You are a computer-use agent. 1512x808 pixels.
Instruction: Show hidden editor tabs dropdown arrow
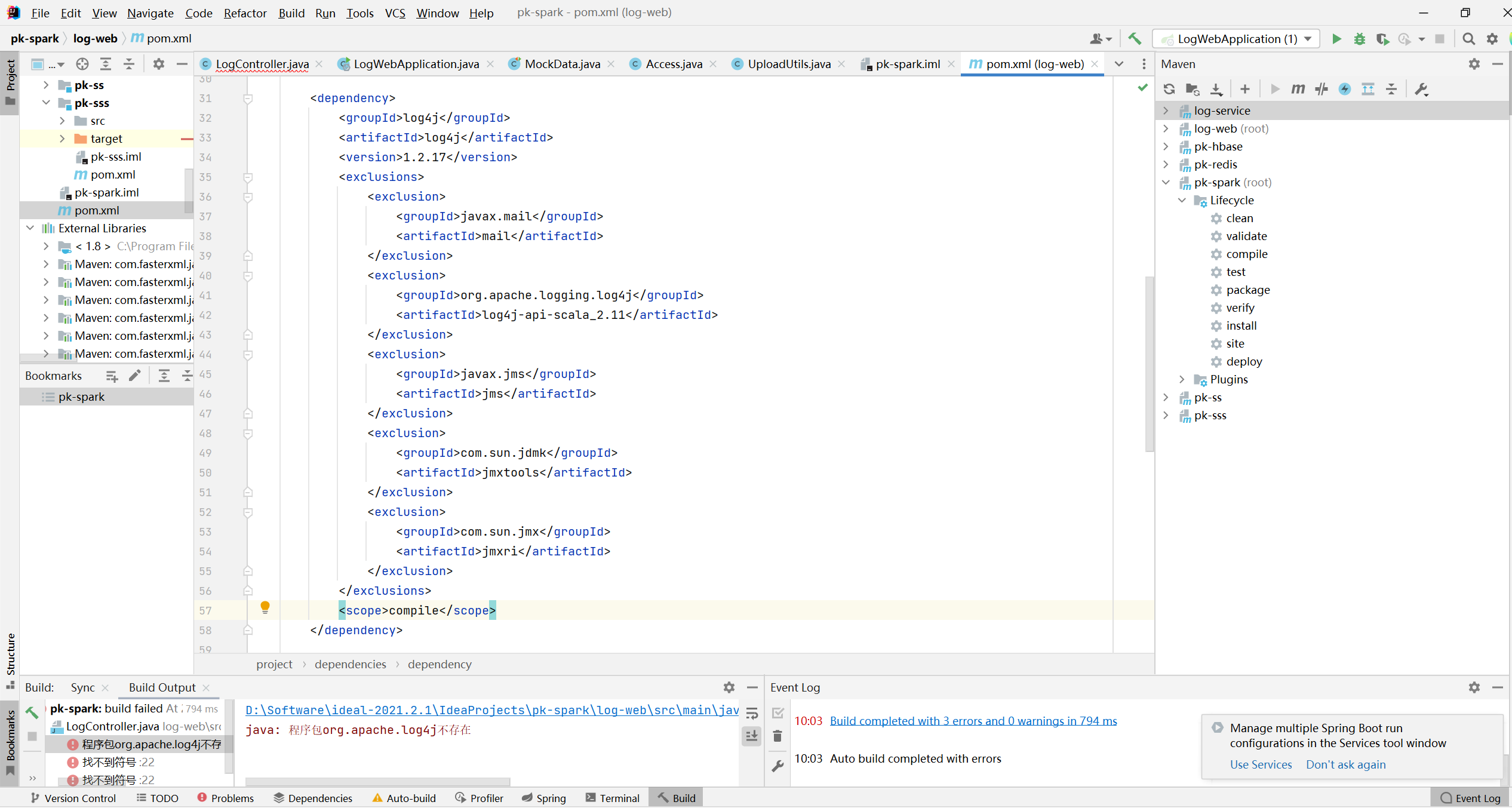1119,64
